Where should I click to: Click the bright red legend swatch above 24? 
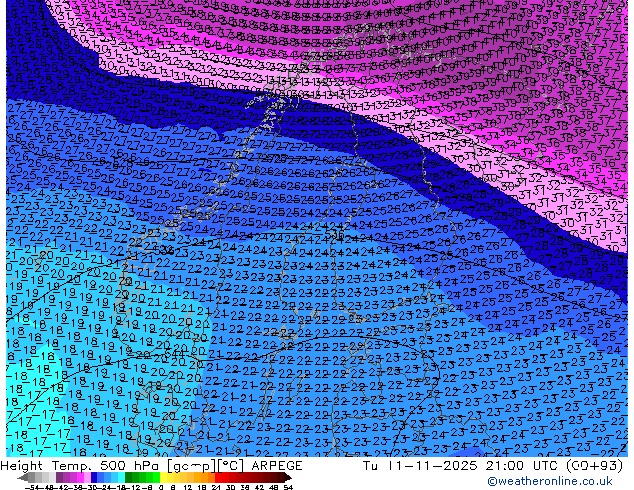tap(218, 477)
